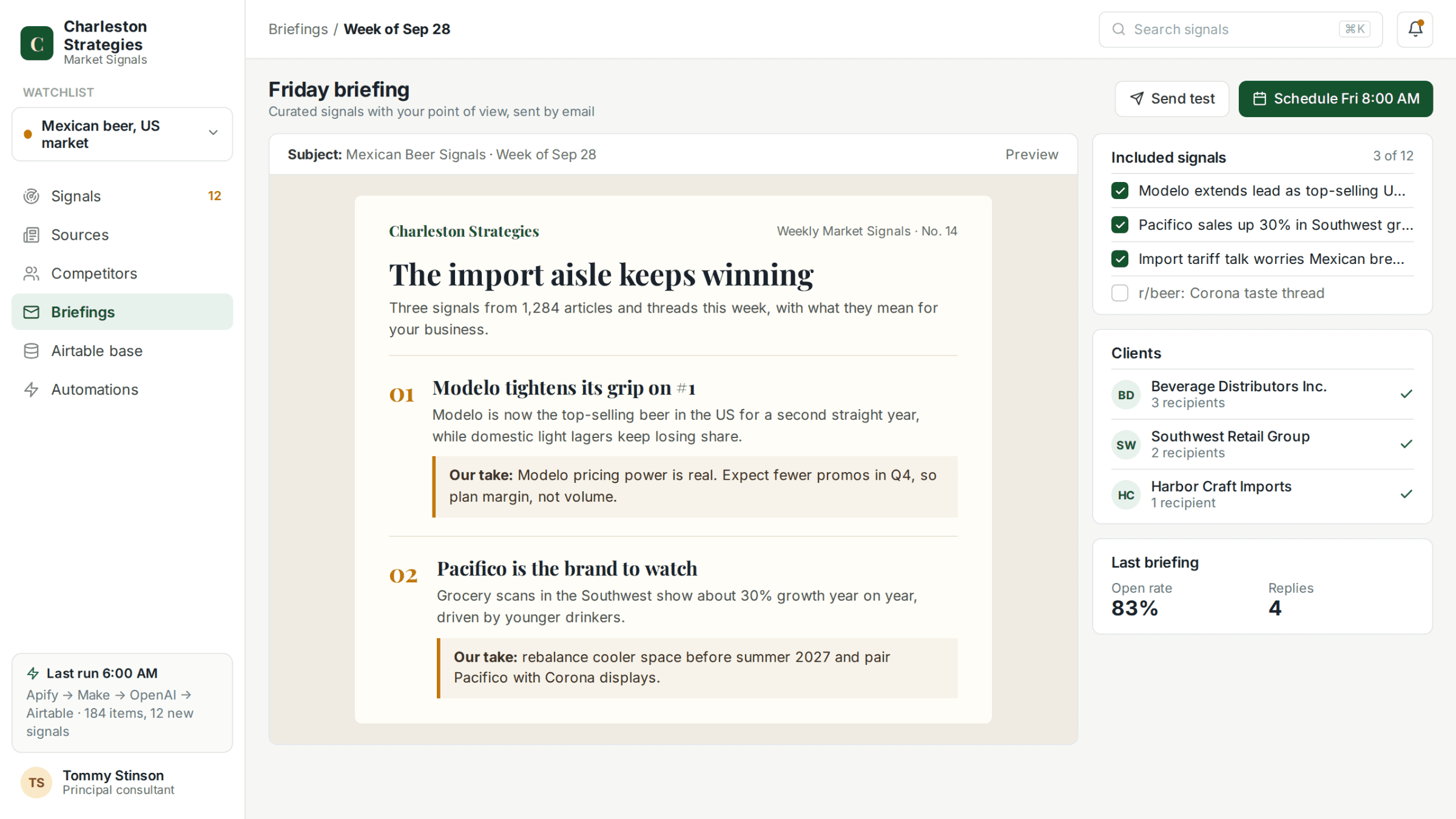Click 'Weekly Market Signals · No. 14' text
Image resolution: width=1456 pixels, height=819 pixels.
point(867,231)
